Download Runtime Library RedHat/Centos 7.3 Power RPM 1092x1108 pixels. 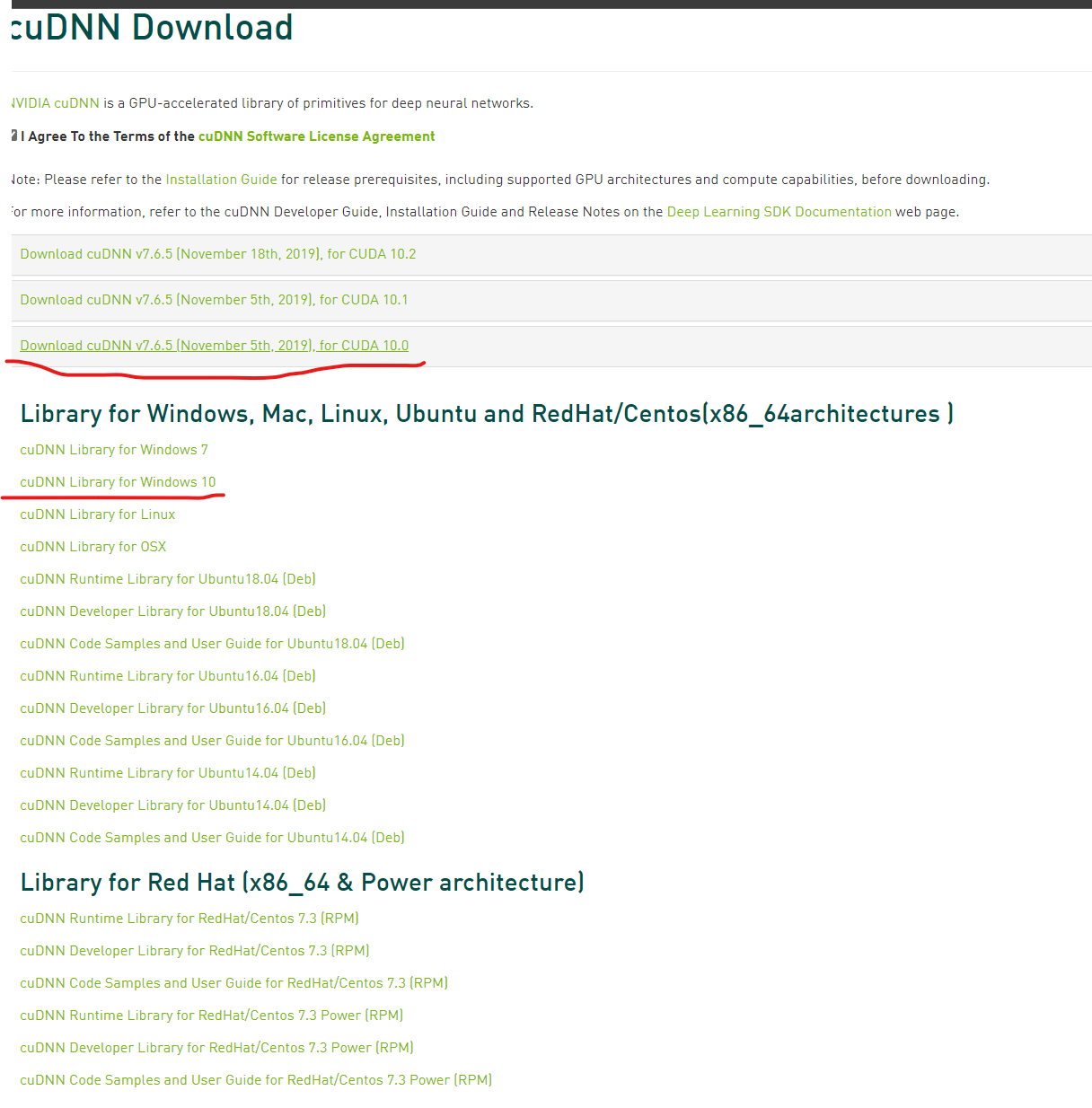(x=212, y=1016)
